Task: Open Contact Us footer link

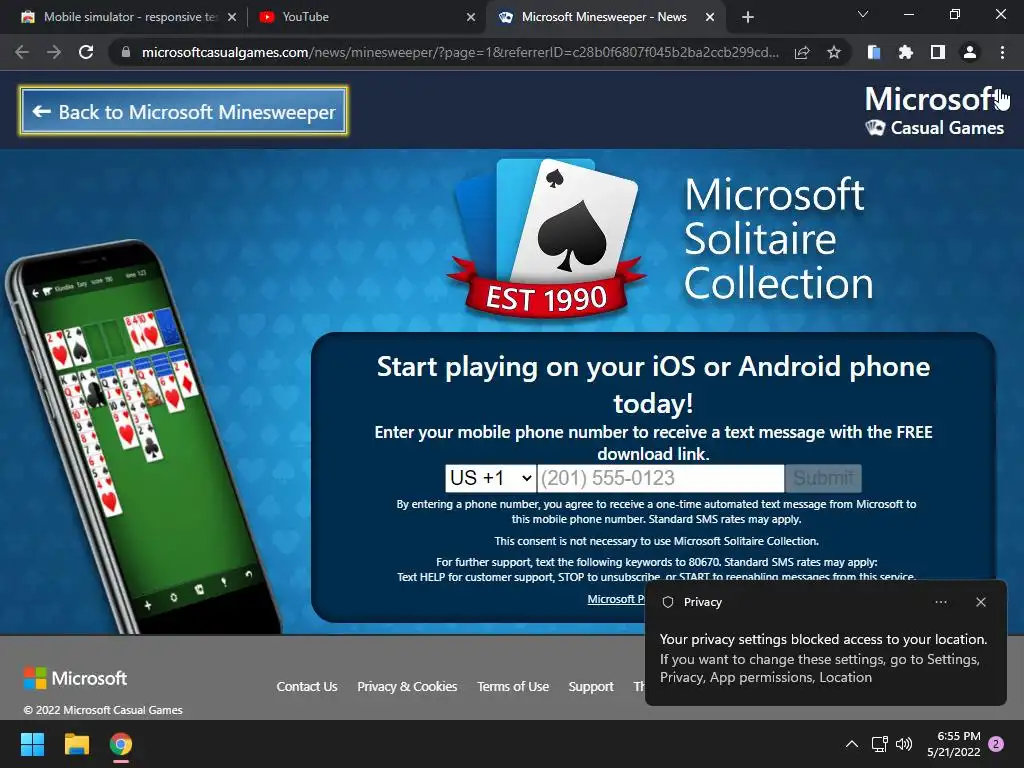Action: [307, 686]
